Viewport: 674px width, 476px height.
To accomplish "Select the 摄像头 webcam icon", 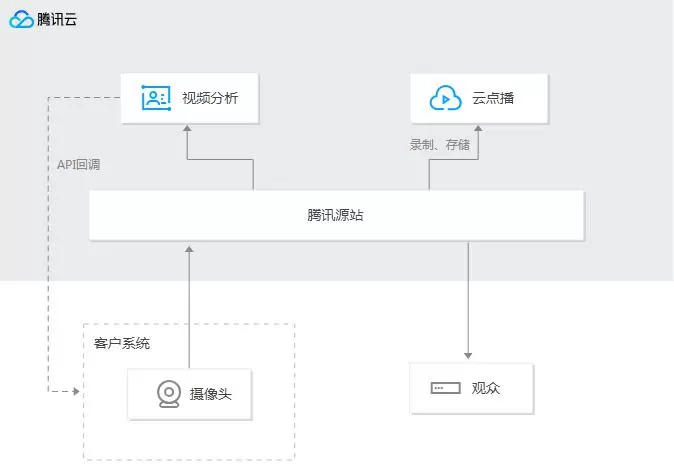I will click(169, 394).
